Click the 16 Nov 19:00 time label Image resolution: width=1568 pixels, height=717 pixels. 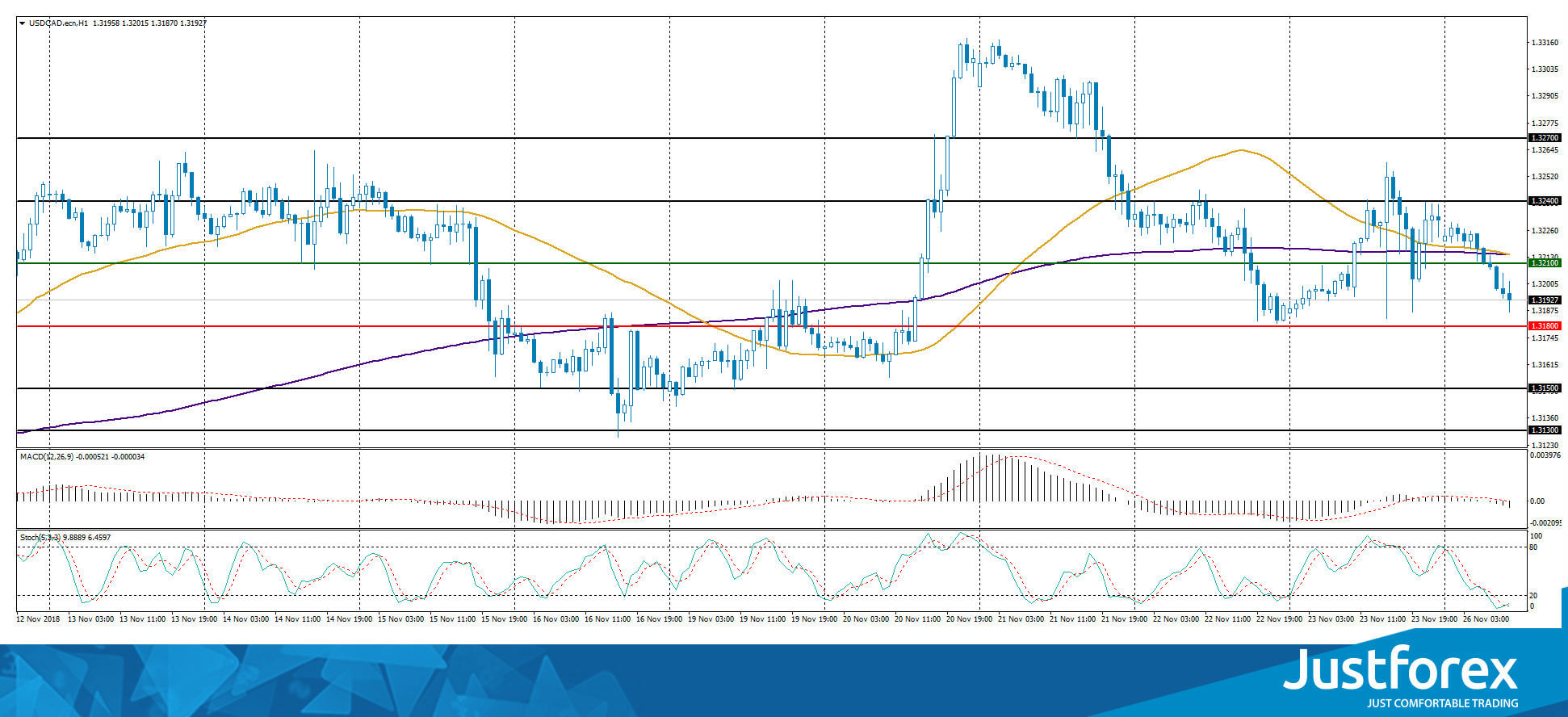(x=659, y=619)
